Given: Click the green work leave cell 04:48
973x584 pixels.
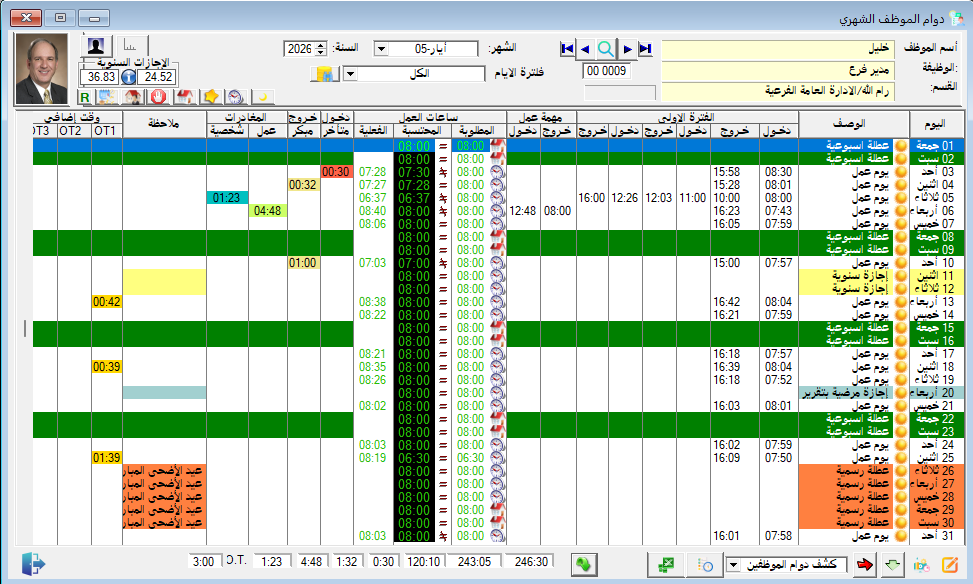Looking at the screenshot, I should [267, 211].
